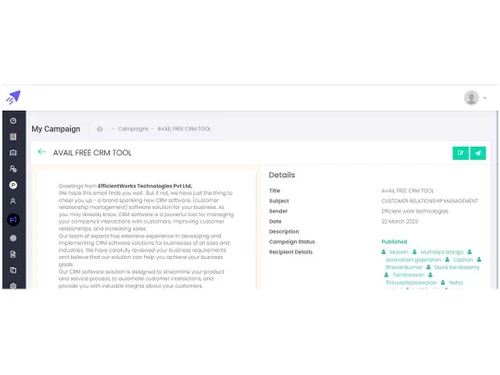Open recipient Durai kandasamy
Image resolution: width=500 pixels, height=375 pixels.
tap(457, 267)
